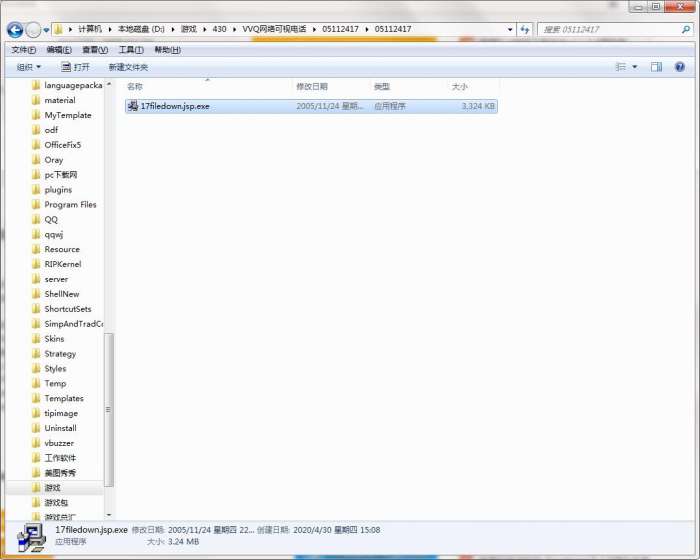Click the QQ folder icon
Image resolution: width=700 pixels, height=560 pixels.
pyautogui.click(x=36, y=219)
